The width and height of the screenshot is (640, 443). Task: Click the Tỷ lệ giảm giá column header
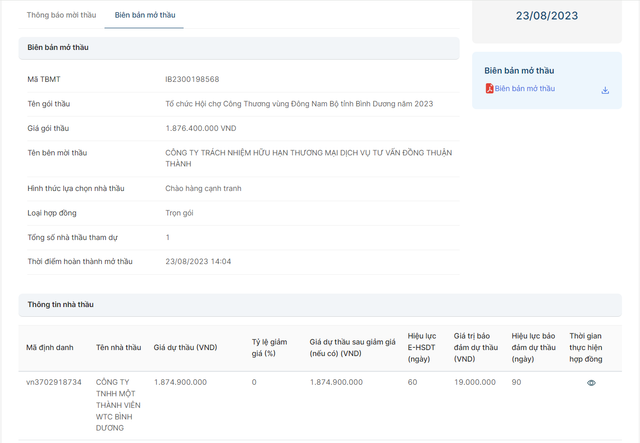pos(270,347)
